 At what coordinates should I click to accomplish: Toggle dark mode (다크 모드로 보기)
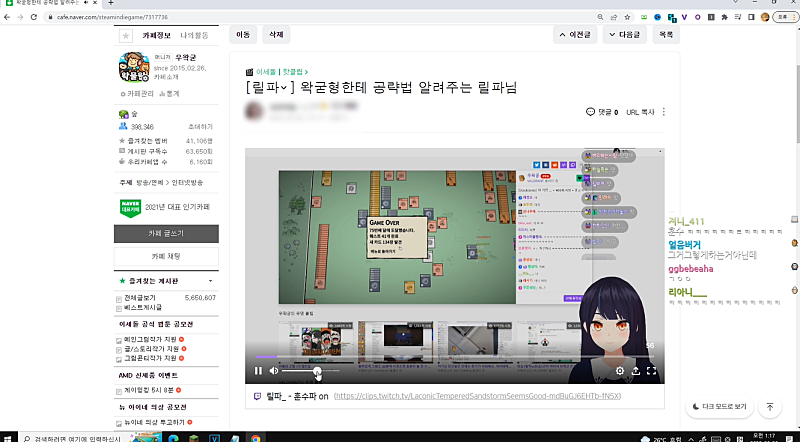click(720, 407)
